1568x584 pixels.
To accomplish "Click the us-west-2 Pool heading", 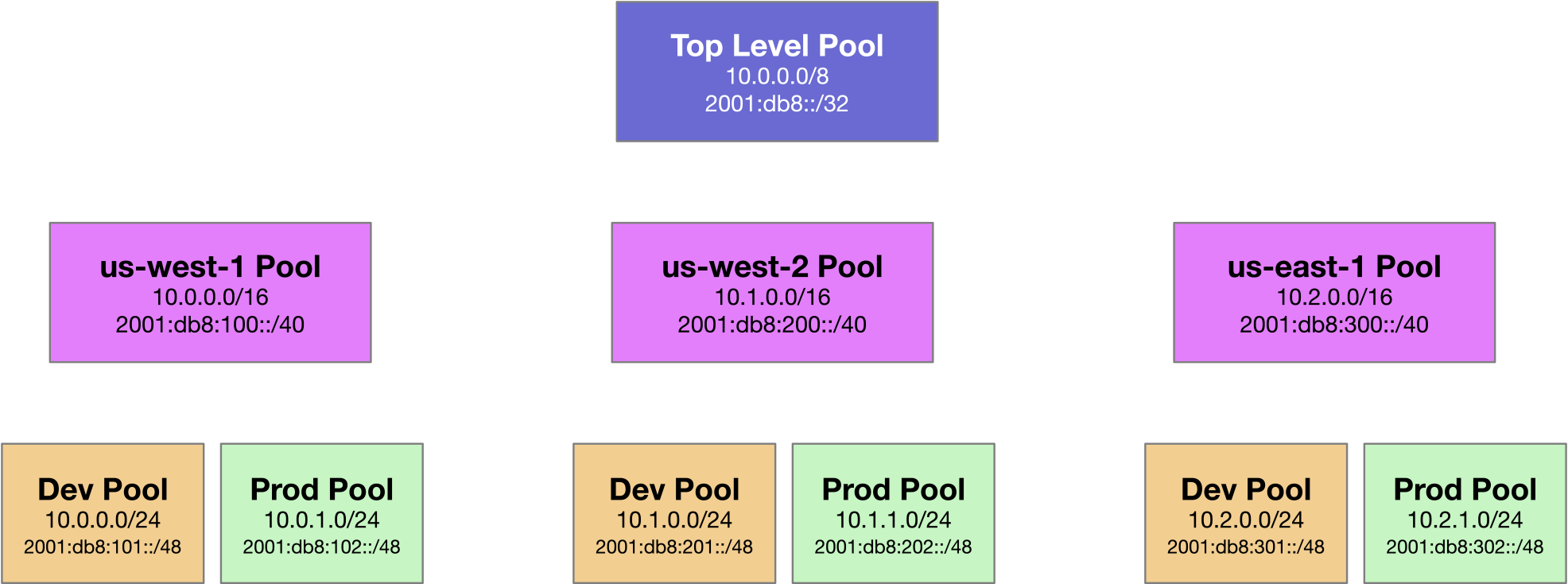I will click(772, 267).
